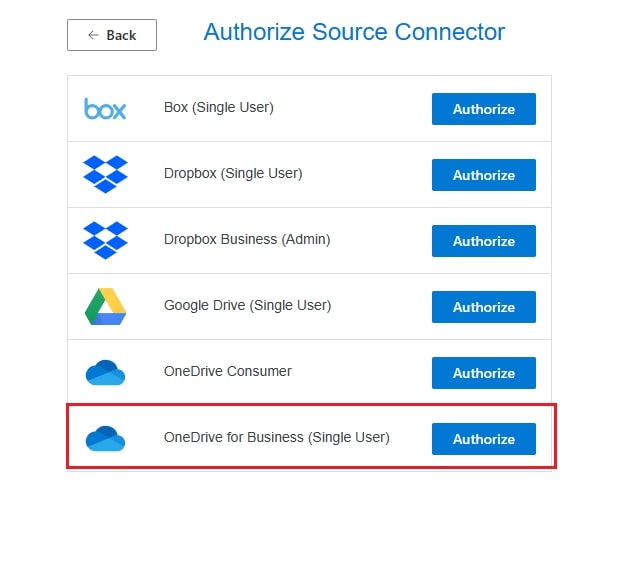Authorize the OneDrive Consumer connector
This screenshot has height=585, width=624.
tap(484, 373)
